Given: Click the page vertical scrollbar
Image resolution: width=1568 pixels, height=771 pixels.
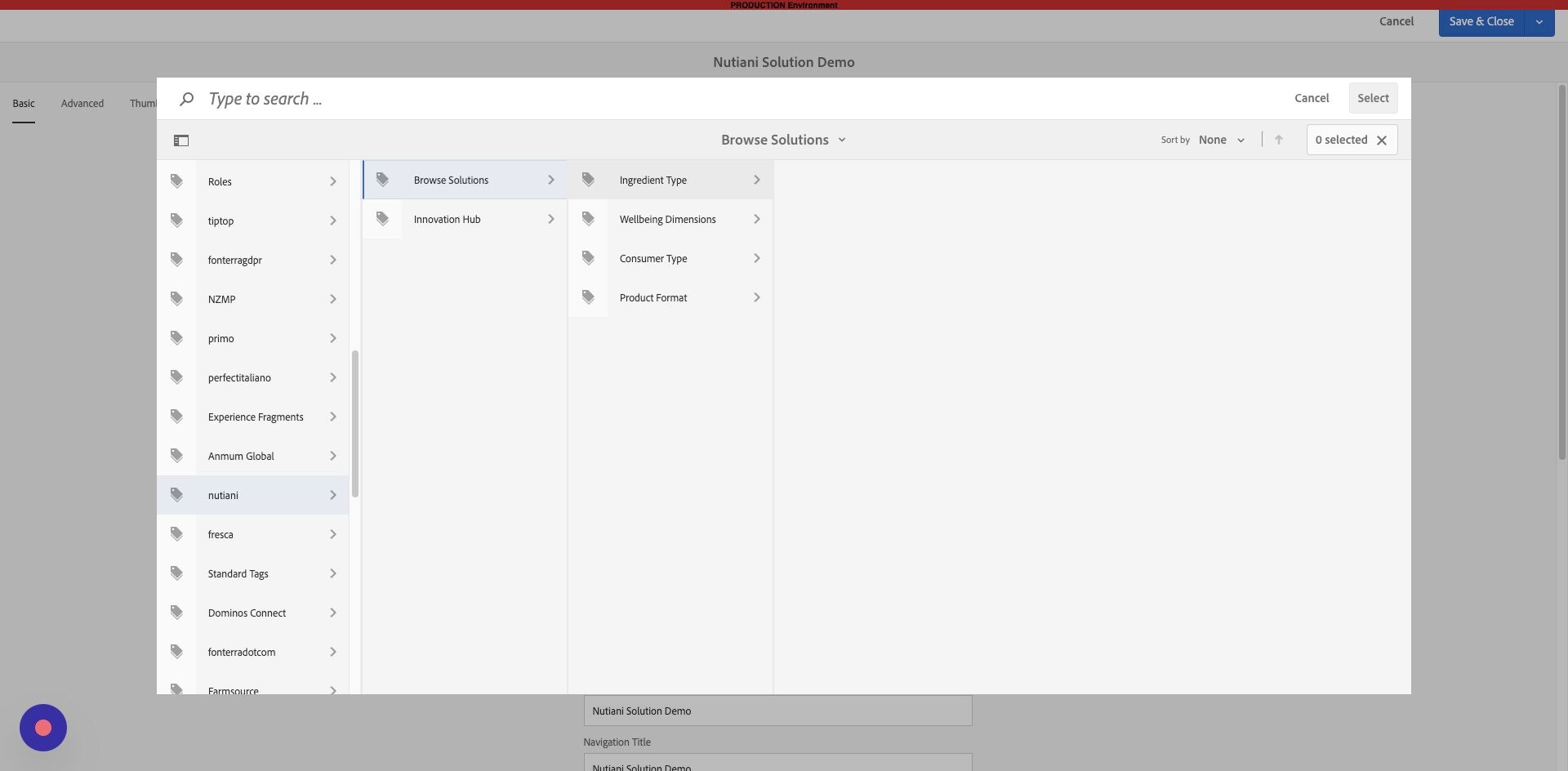Looking at the screenshot, I should click(x=1561, y=272).
